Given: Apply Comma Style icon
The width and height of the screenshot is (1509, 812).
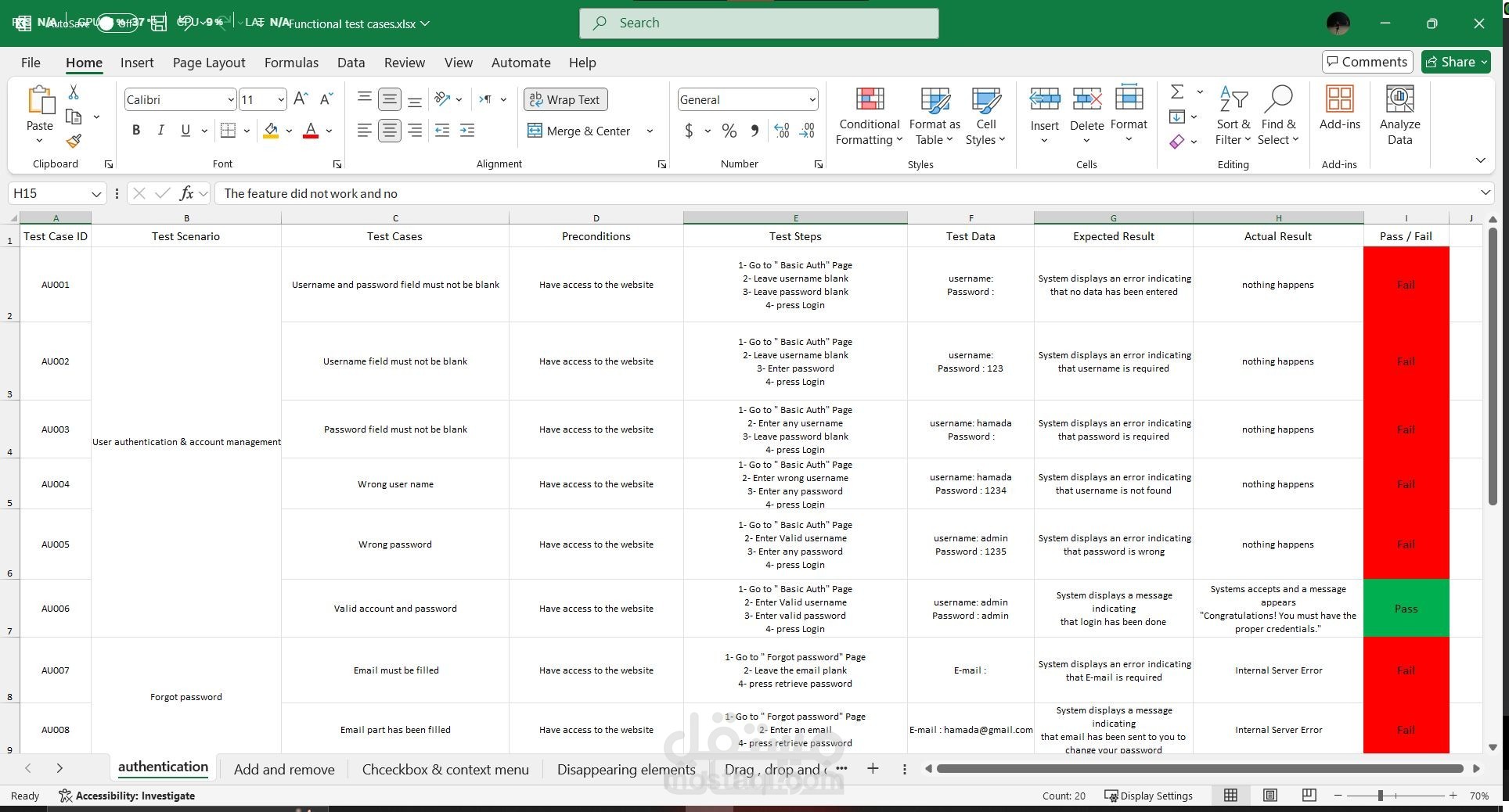Looking at the screenshot, I should click(x=754, y=131).
